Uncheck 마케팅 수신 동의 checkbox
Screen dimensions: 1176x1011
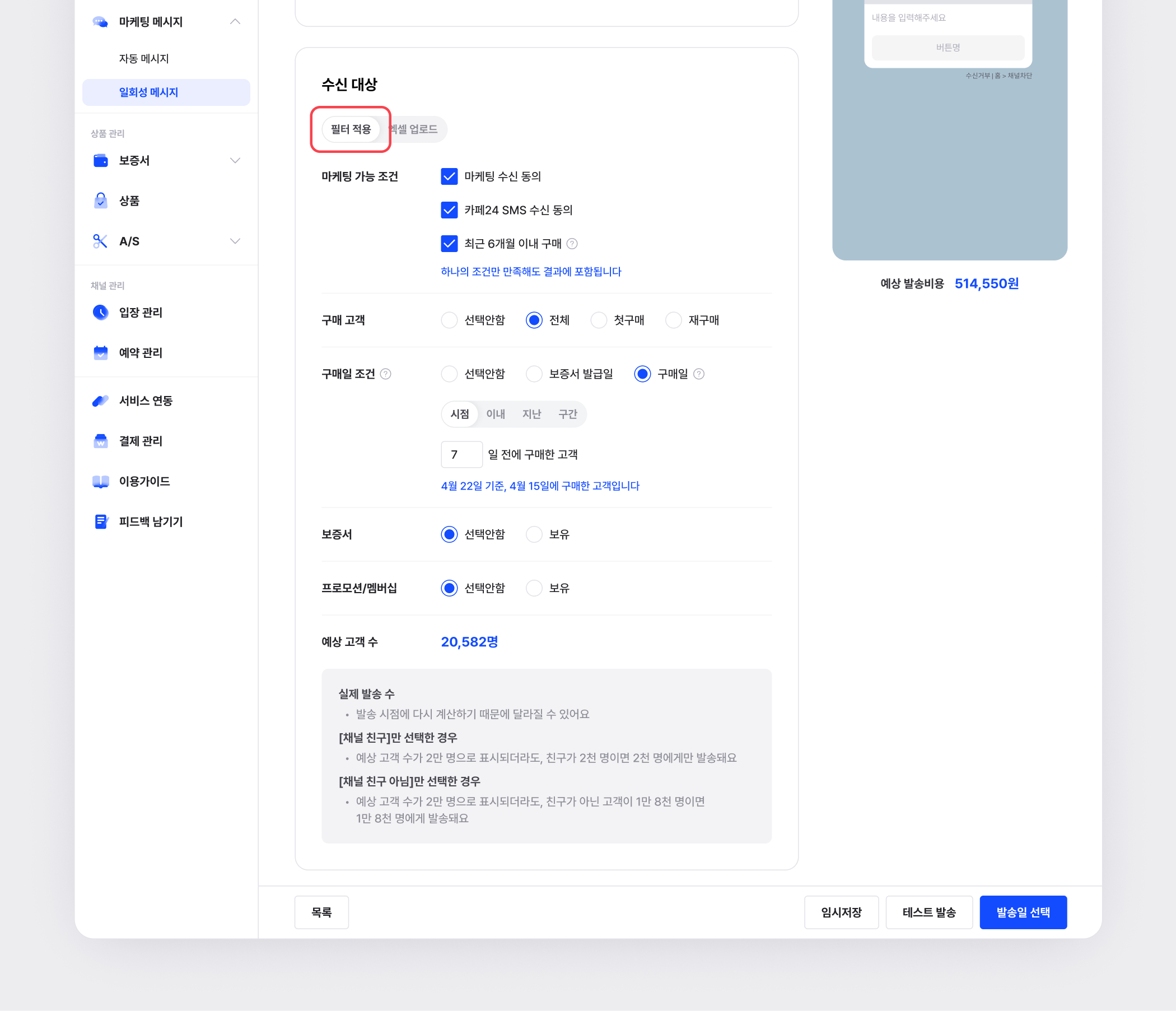coord(449,176)
